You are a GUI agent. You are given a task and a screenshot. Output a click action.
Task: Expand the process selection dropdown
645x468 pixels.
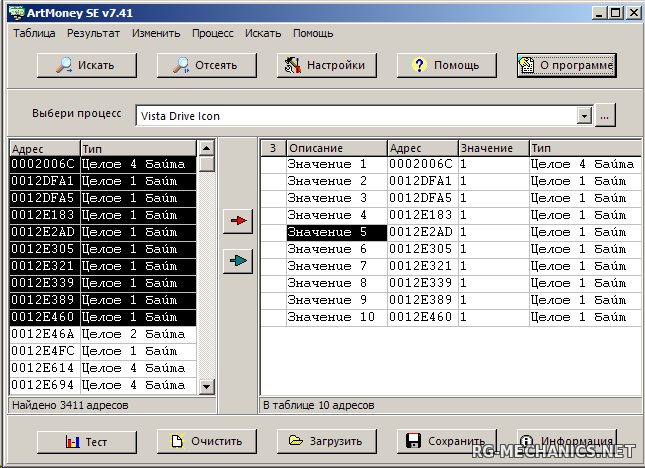pos(585,116)
